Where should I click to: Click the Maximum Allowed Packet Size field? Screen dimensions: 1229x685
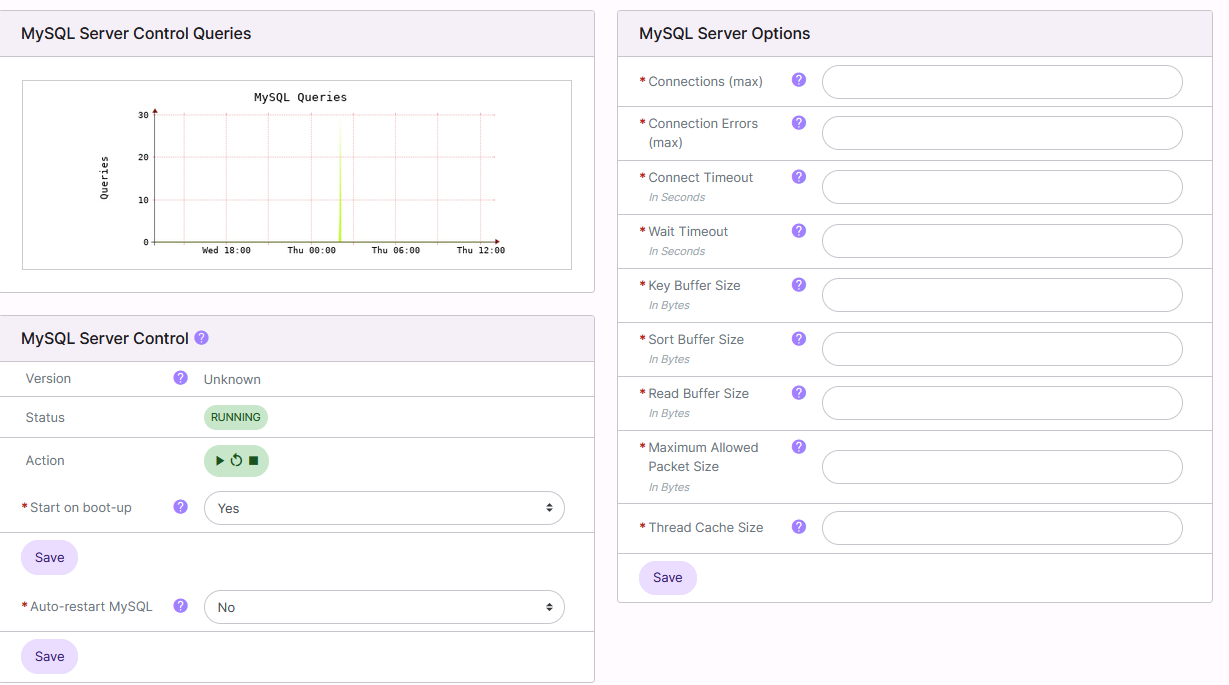coord(1001,467)
